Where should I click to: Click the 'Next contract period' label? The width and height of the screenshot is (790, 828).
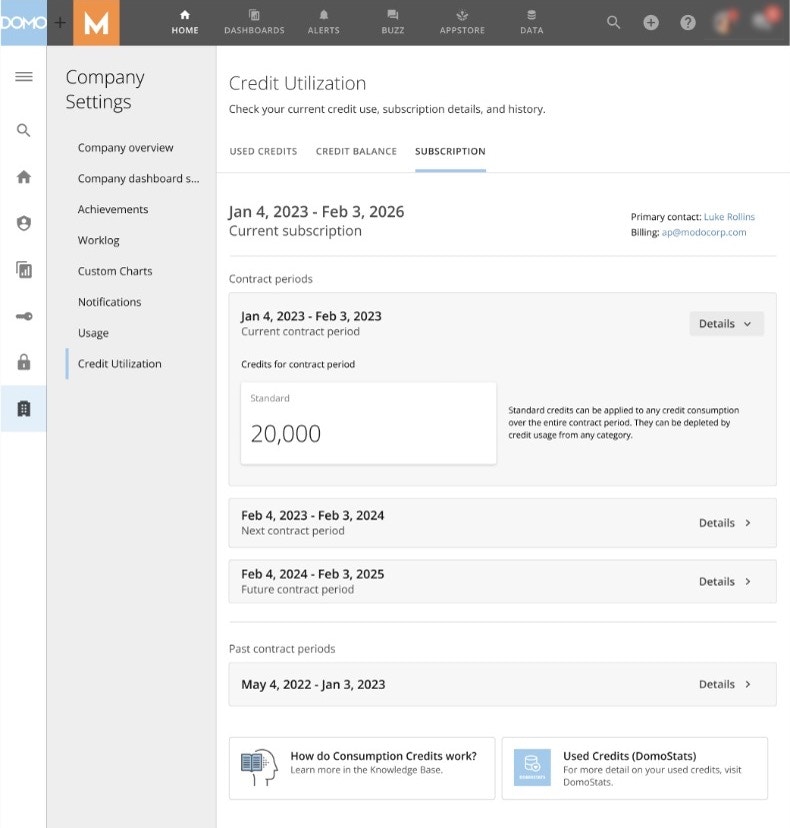tap(293, 531)
